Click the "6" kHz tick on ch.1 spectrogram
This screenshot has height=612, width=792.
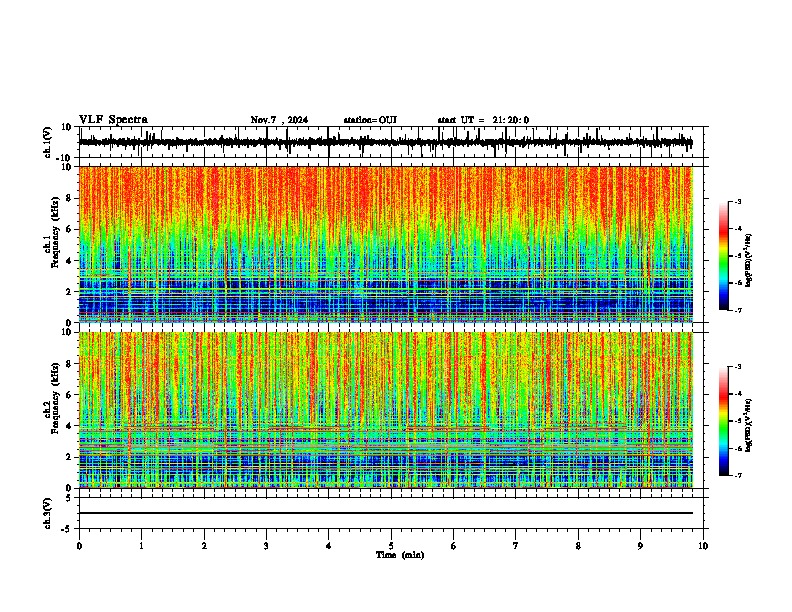tap(69, 230)
